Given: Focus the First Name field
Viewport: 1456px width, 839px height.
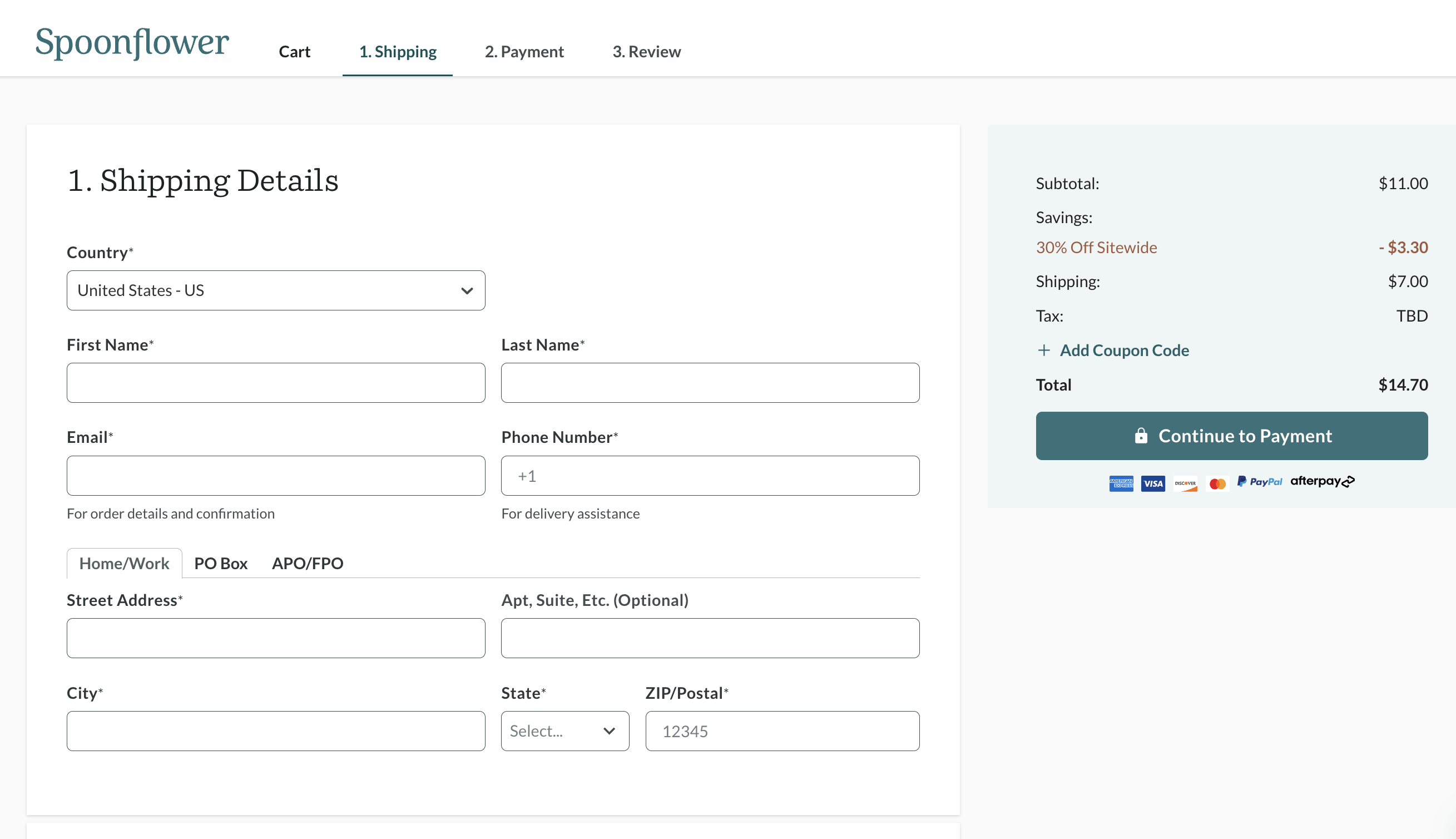Looking at the screenshot, I should click(x=276, y=383).
